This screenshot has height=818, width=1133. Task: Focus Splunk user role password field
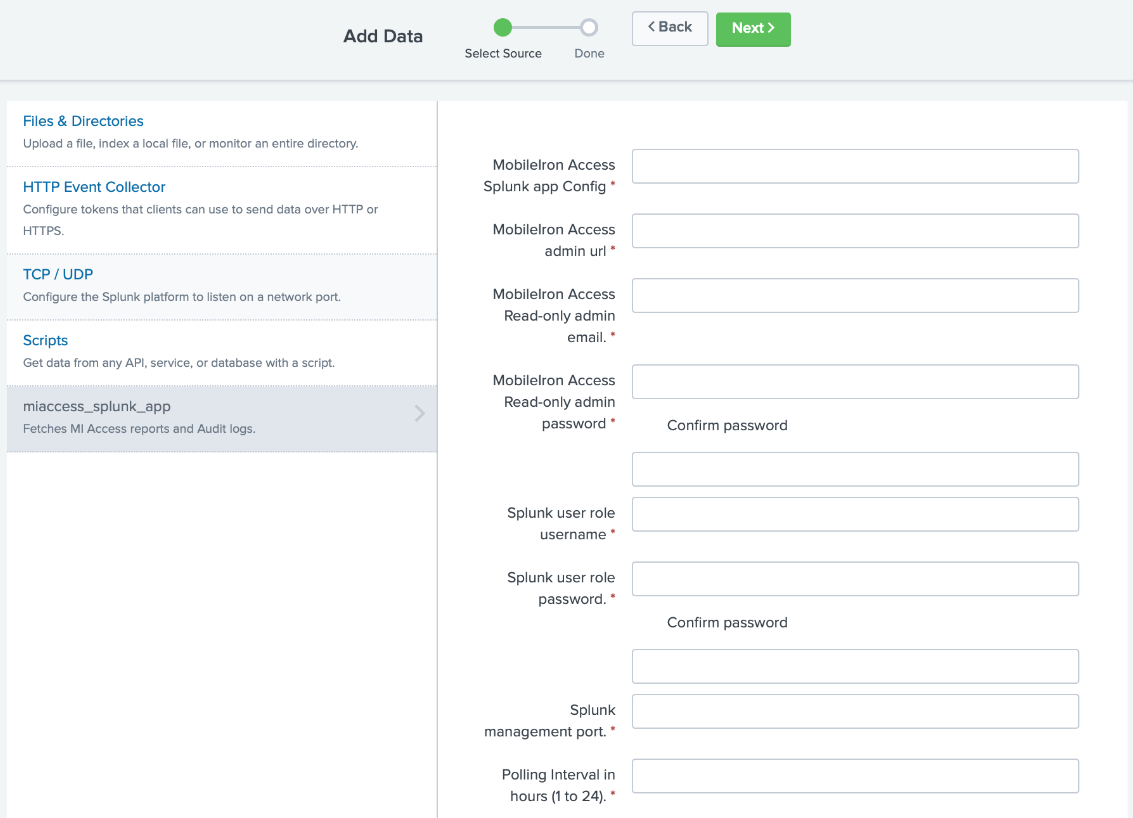[855, 579]
